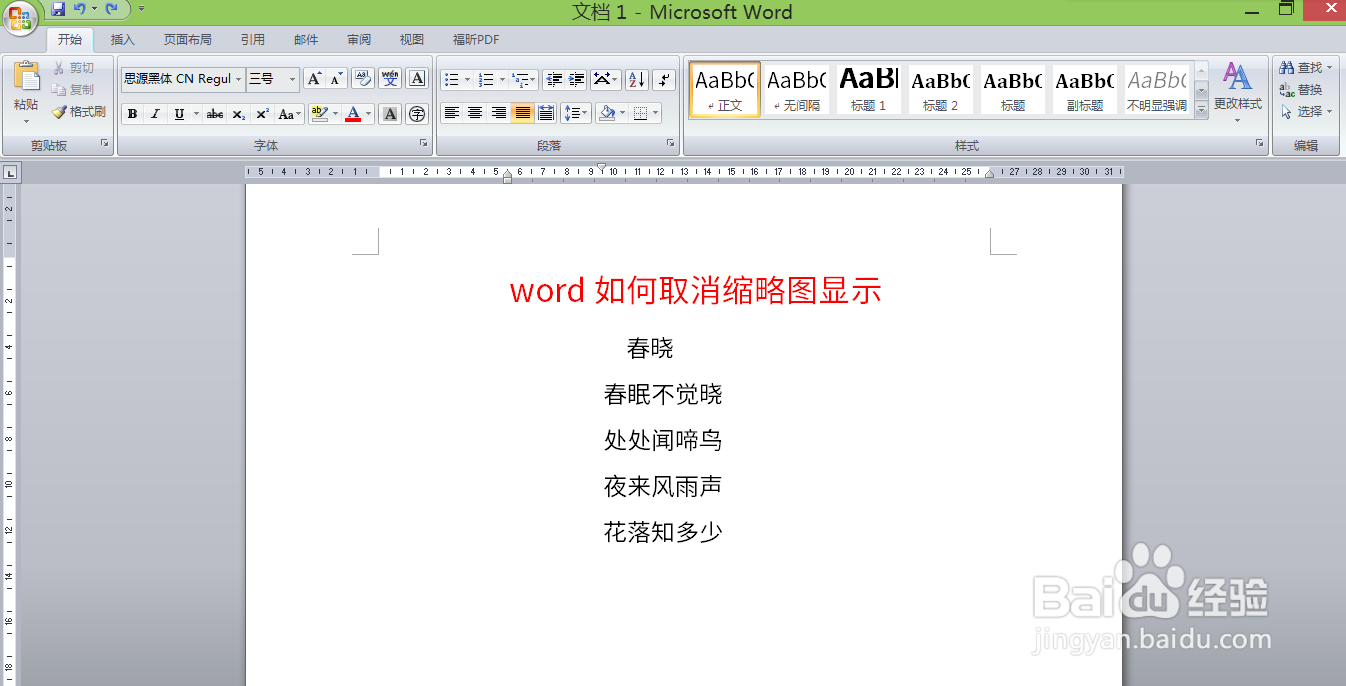The width and height of the screenshot is (1346, 686).
Task: Toggle italic formatting
Action: tap(155, 114)
